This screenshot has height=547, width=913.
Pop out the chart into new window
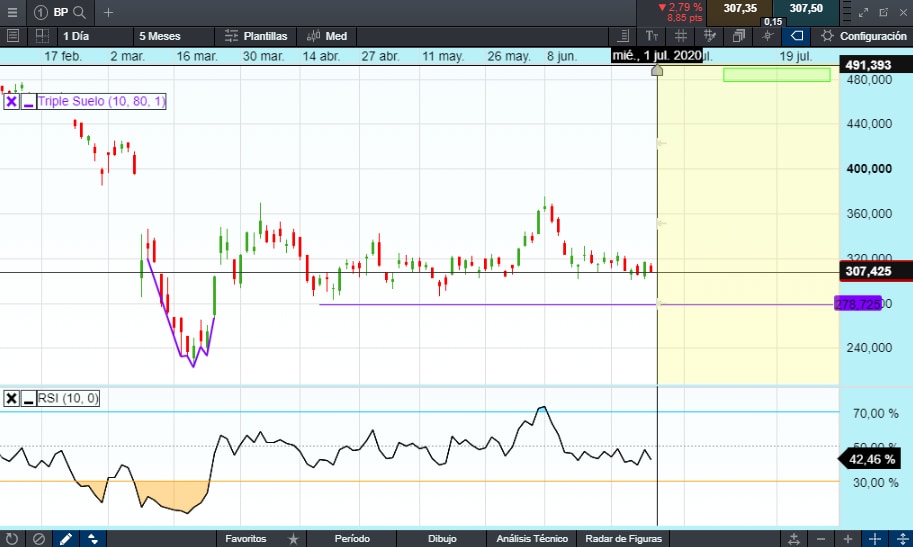(x=883, y=12)
